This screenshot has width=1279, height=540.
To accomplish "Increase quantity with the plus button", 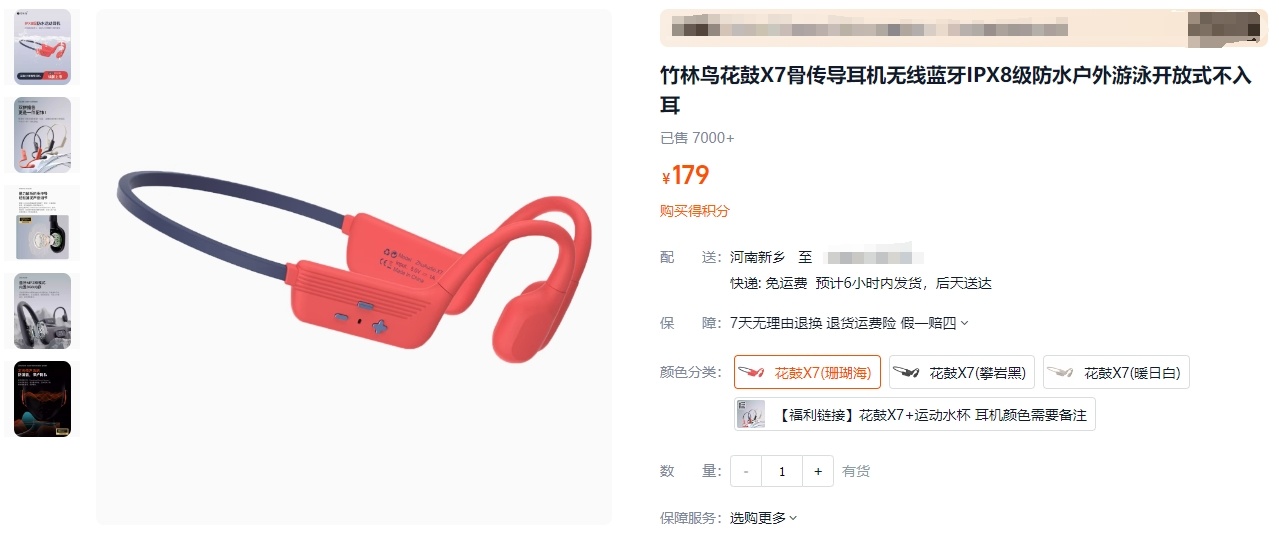I will point(818,471).
